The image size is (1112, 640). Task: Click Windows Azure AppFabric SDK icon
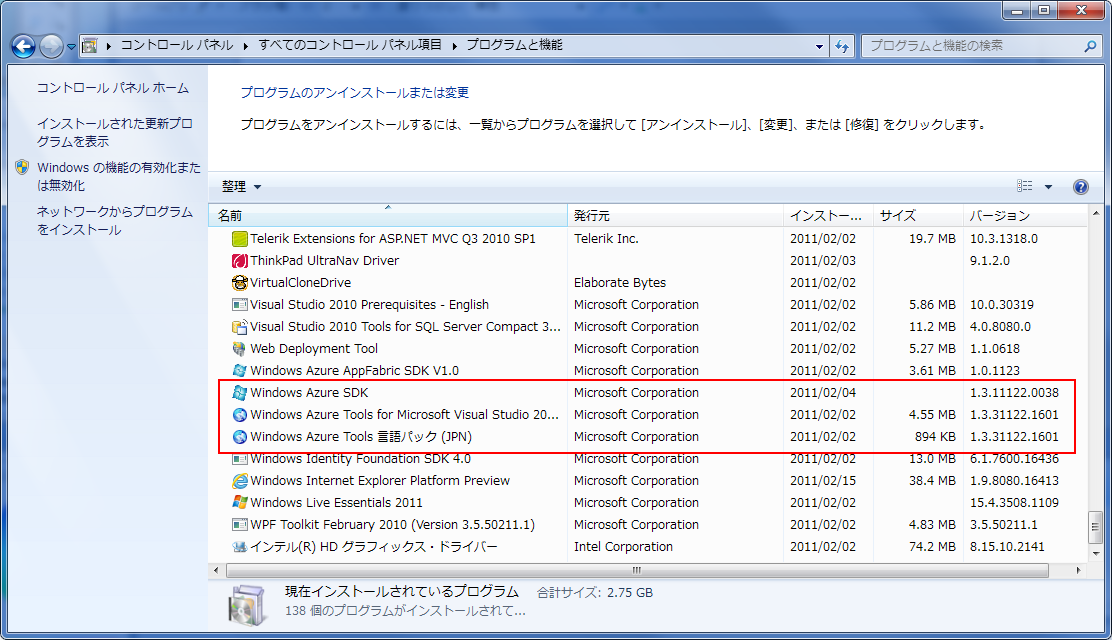[240, 371]
